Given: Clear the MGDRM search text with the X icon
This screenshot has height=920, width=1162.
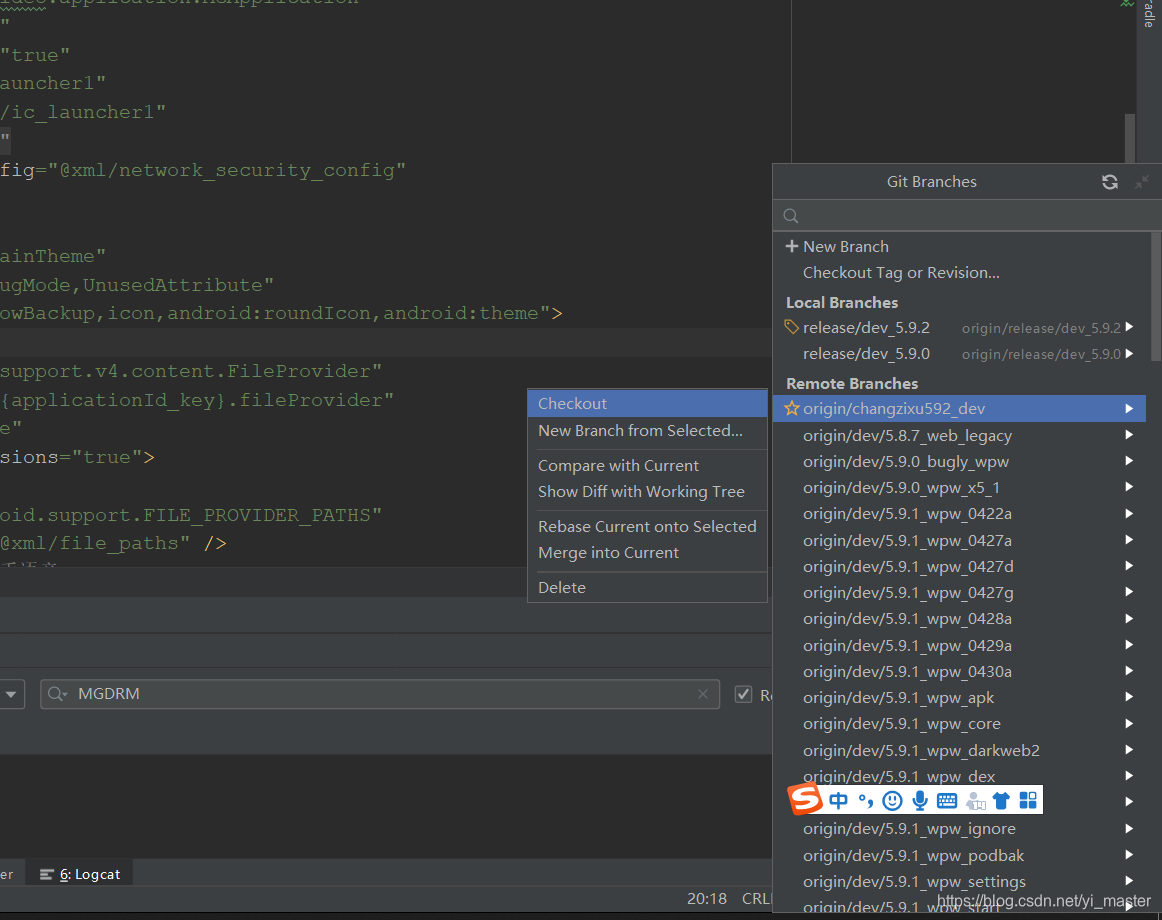Looking at the screenshot, I should [x=703, y=694].
